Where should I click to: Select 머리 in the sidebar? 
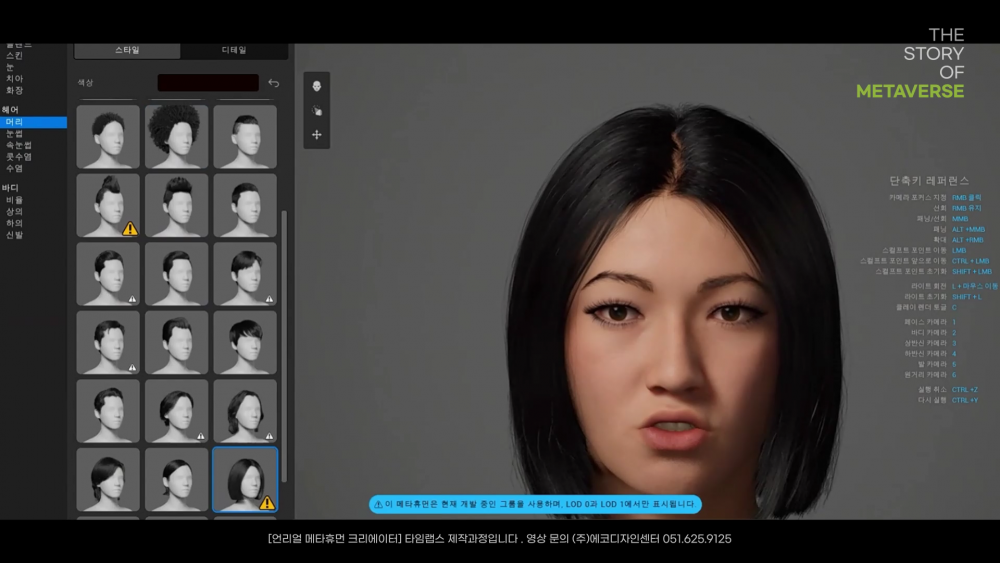coord(33,122)
